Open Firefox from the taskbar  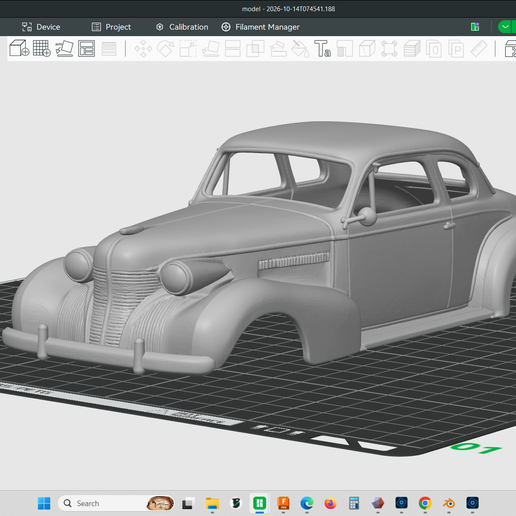pyautogui.click(x=330, y=503)
